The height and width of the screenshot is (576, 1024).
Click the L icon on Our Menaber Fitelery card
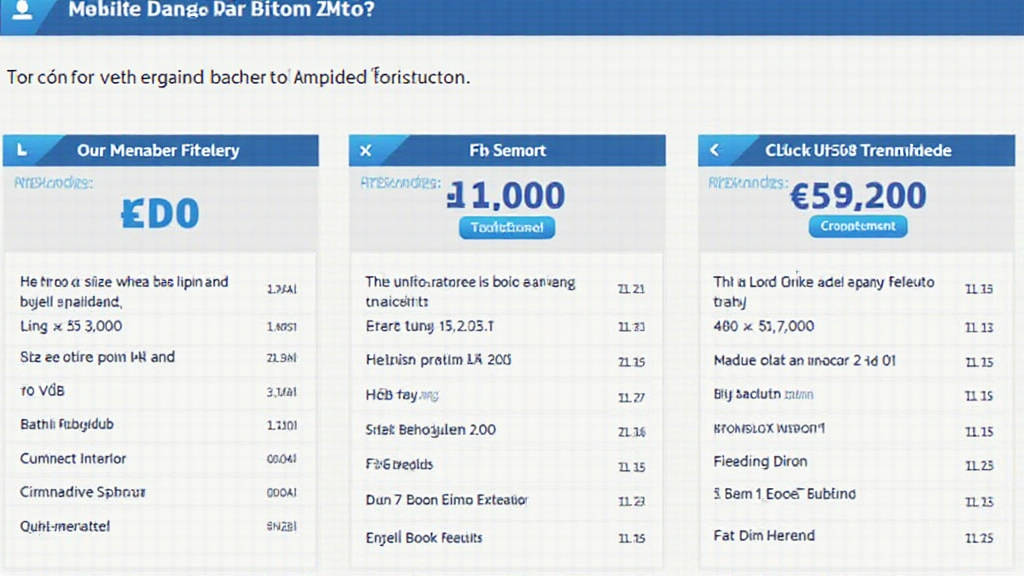(x=22, y=151)
